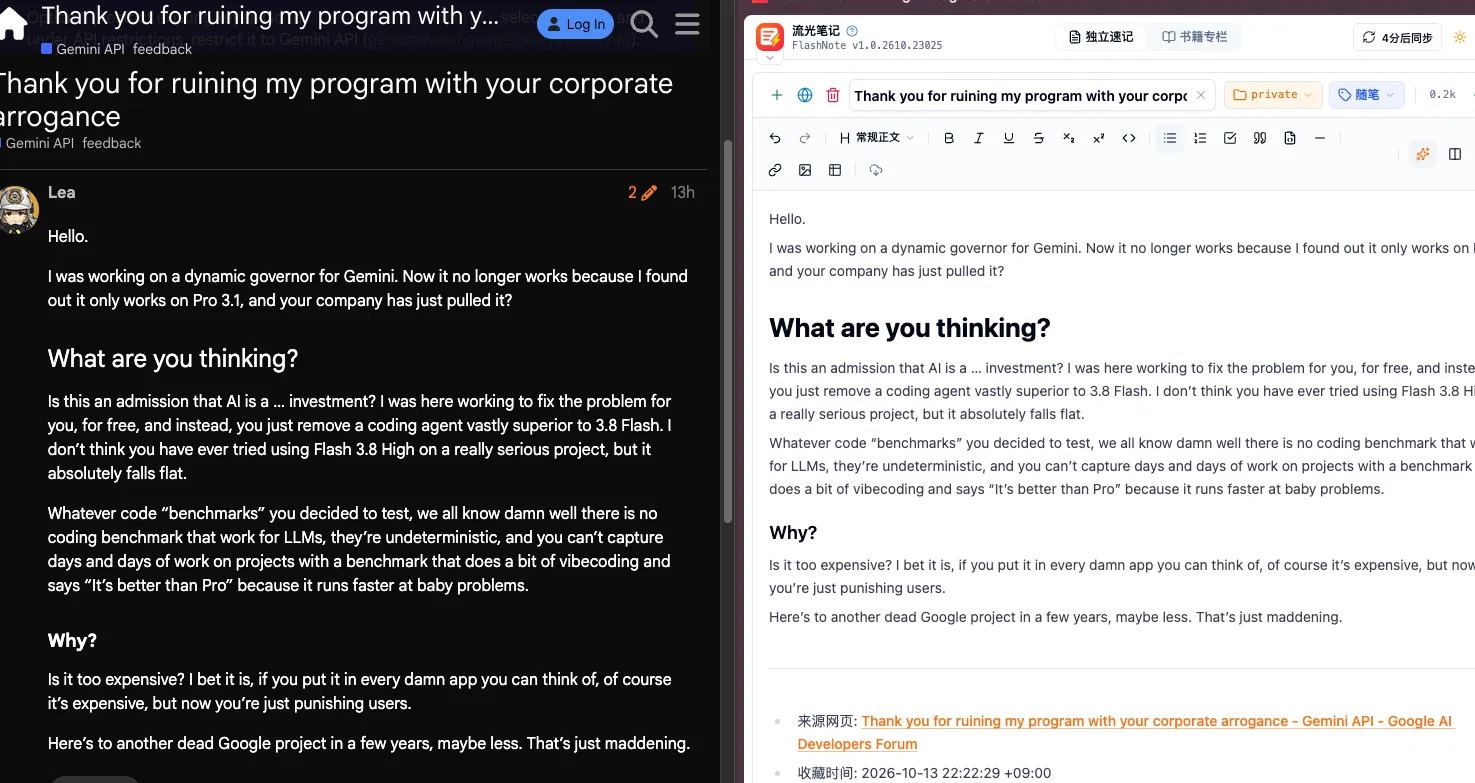The width and height of the screenshot is (1475, 783).
Task: Redo the last edit in FlashNote
Action: 805,138
